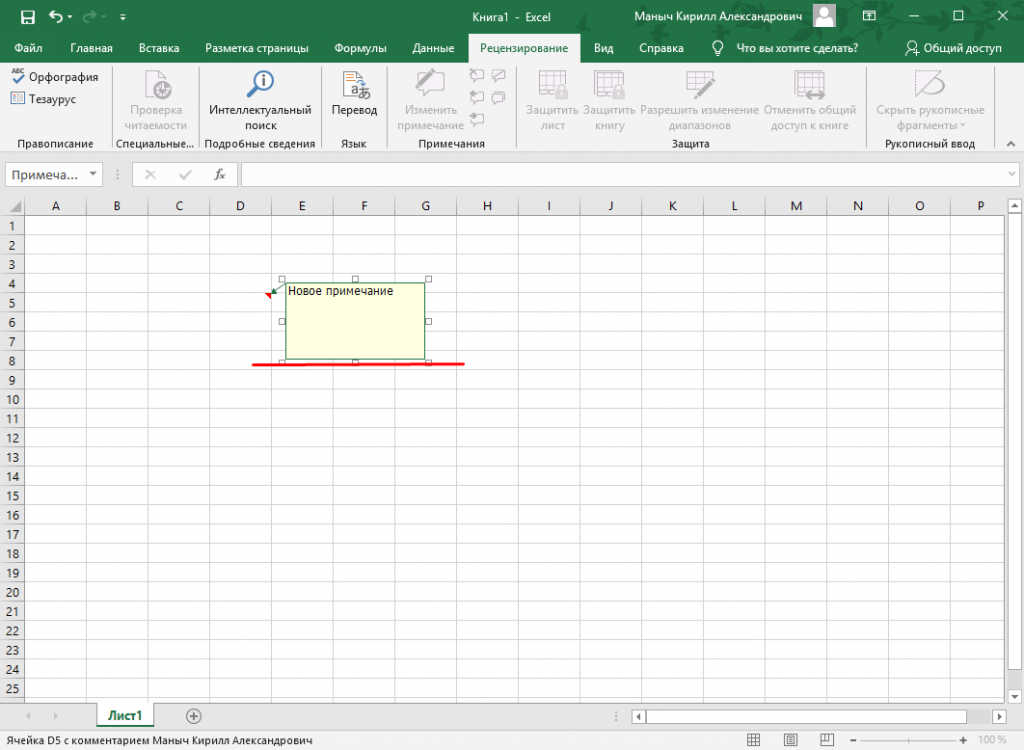Open the Справка tab

click(x=661, y=48)
